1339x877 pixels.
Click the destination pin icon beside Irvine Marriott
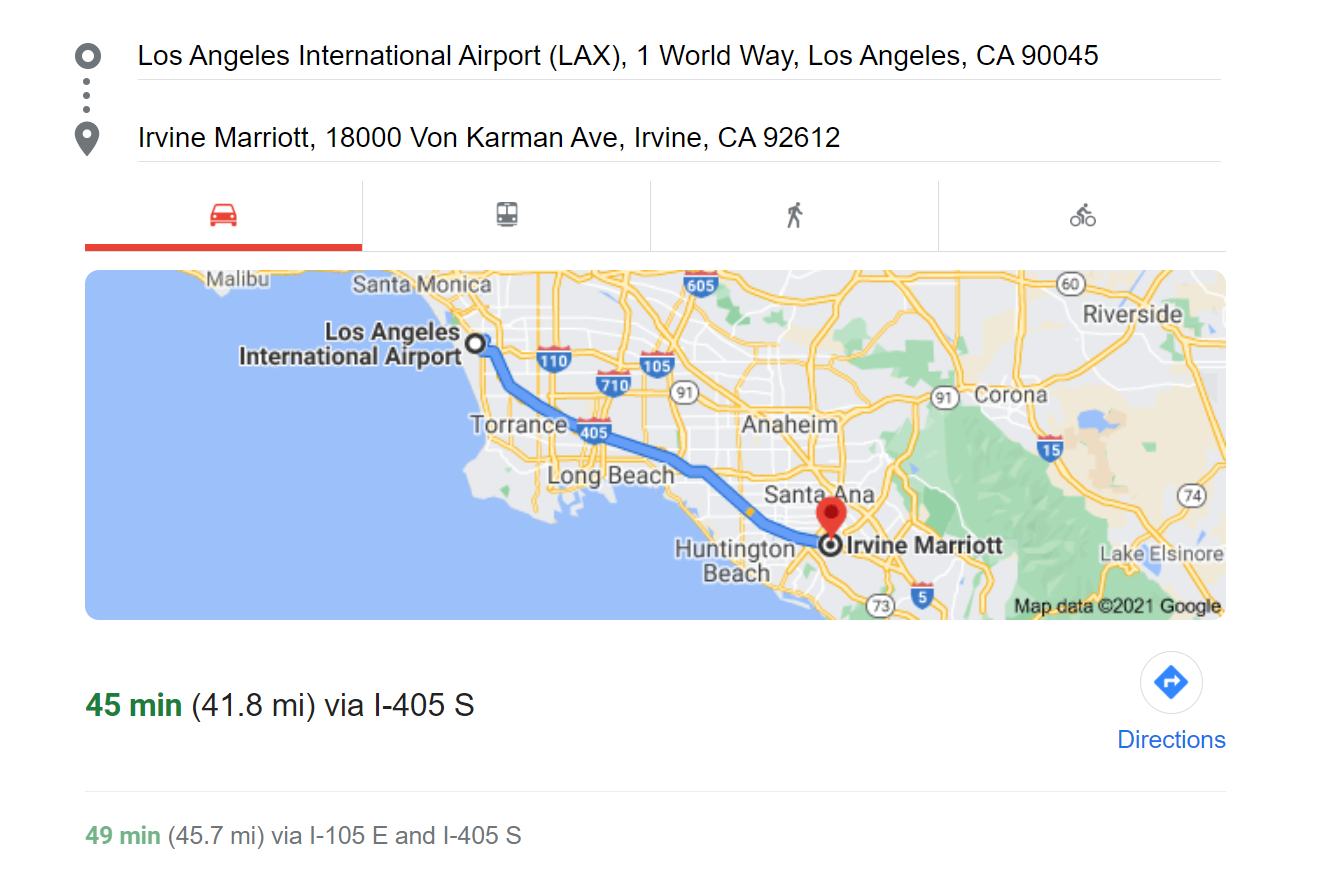tap(87, 138)
